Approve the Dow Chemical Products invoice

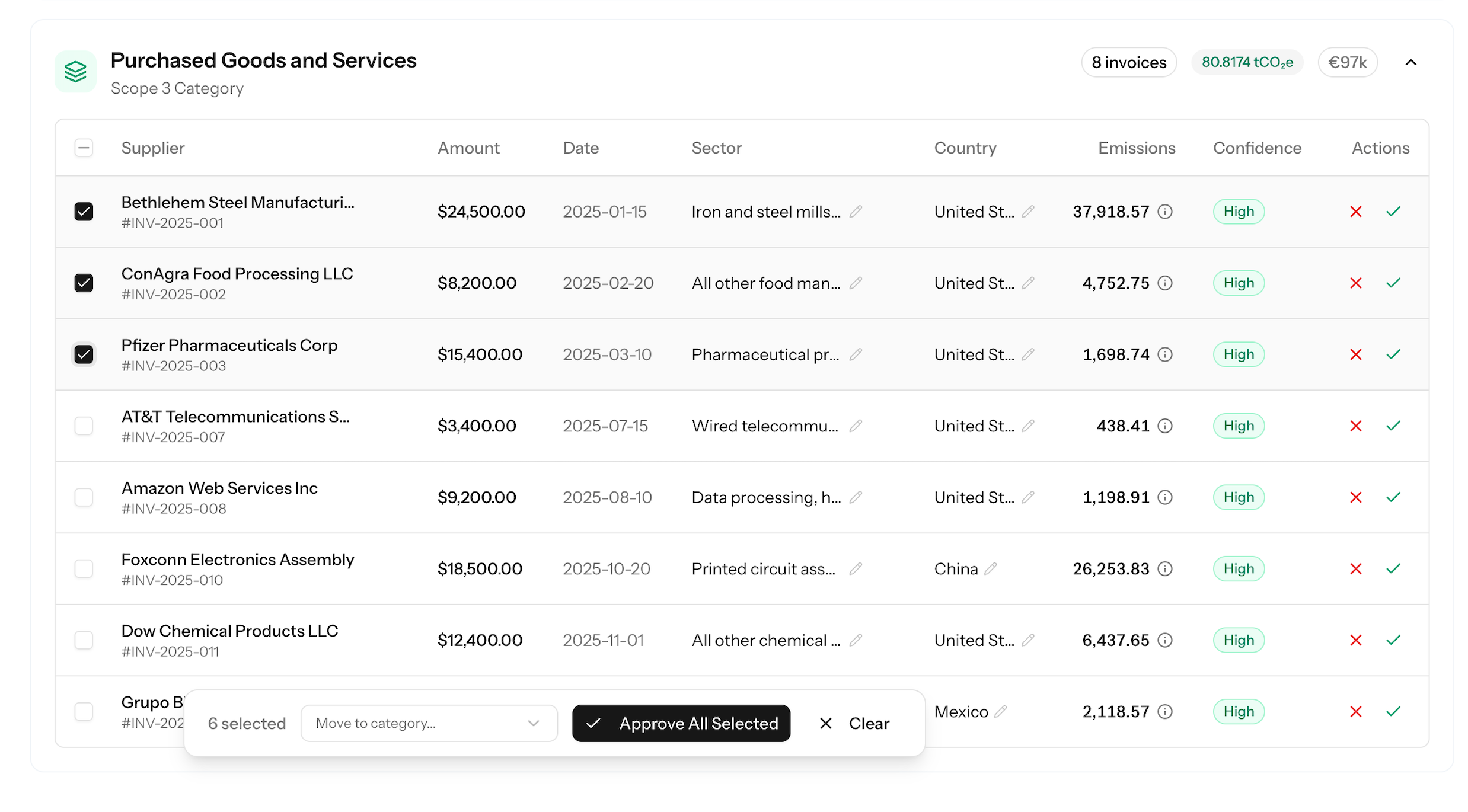click(1393, 640)
